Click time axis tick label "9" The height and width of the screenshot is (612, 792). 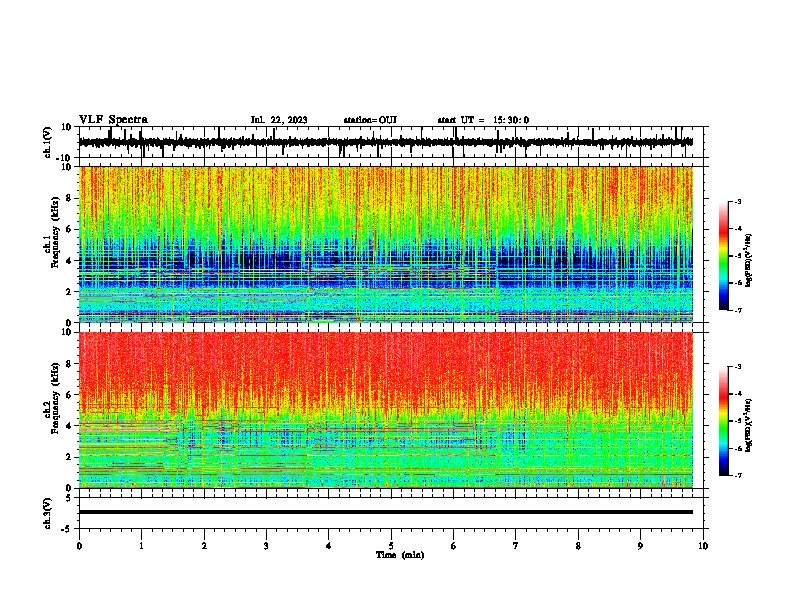click(640, 546)
